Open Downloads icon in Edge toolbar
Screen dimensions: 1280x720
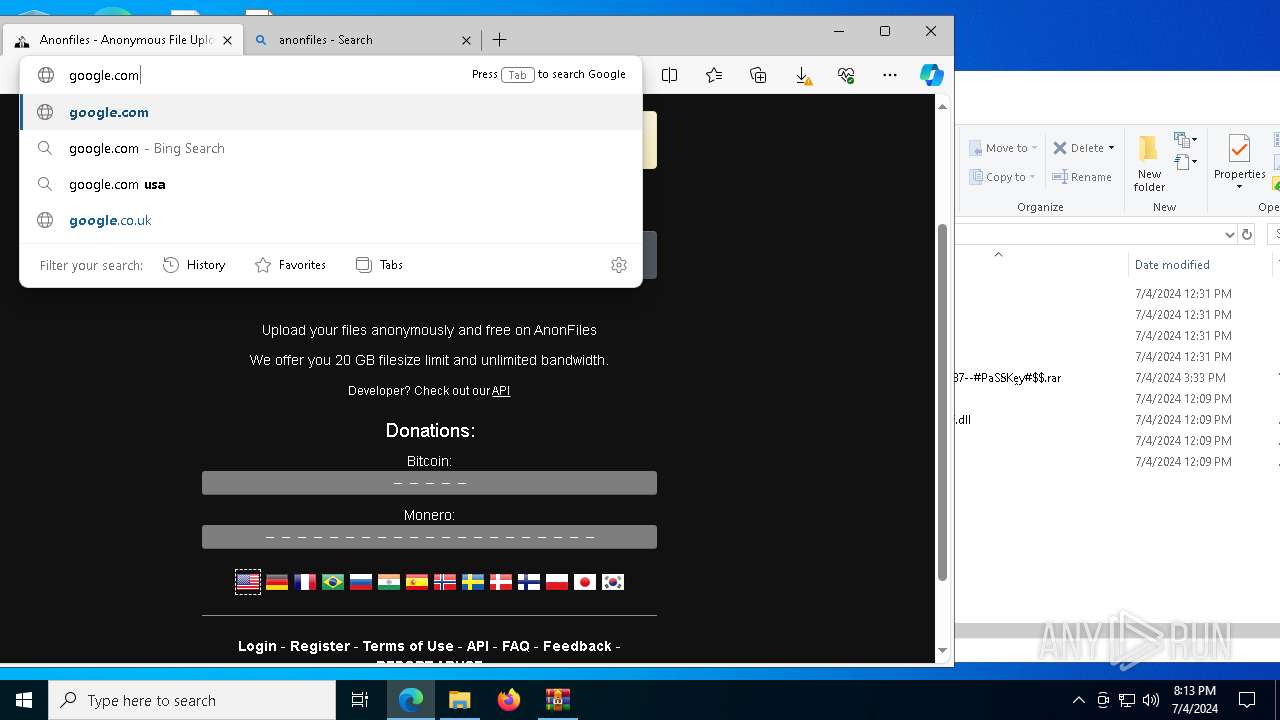pyautogui.click(x=802, y=75)
